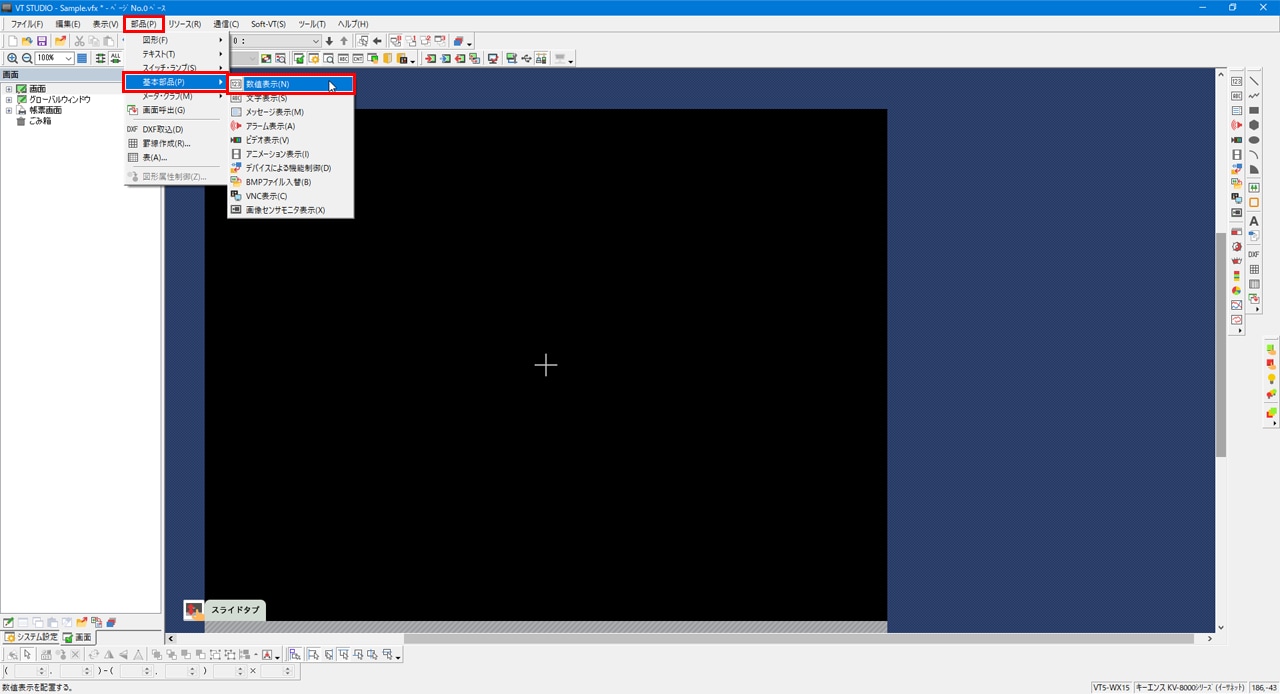Click the DXF import icon in right toolbar

[x=1254, y=254]
